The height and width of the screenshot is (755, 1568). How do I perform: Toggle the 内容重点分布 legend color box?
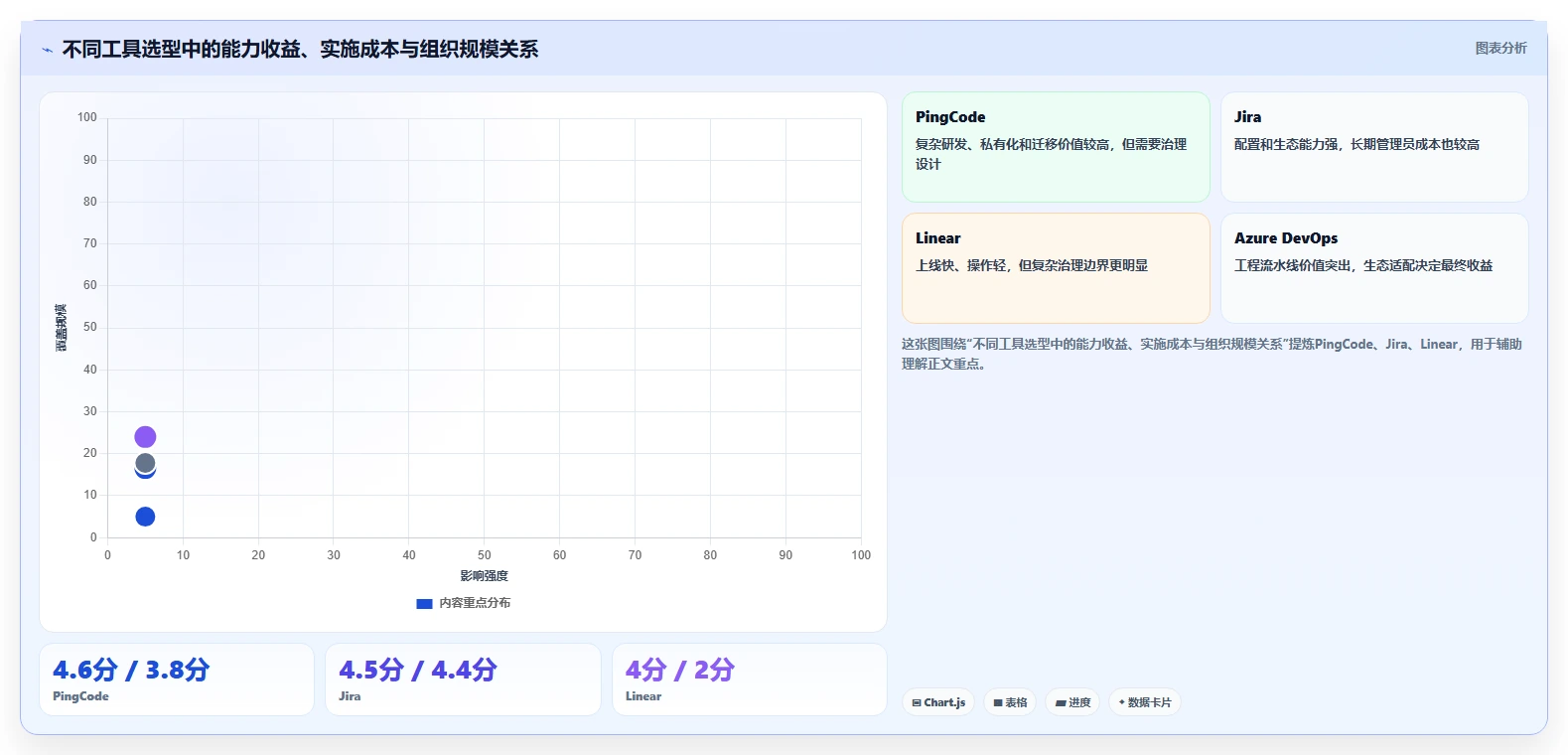[424, 603]
